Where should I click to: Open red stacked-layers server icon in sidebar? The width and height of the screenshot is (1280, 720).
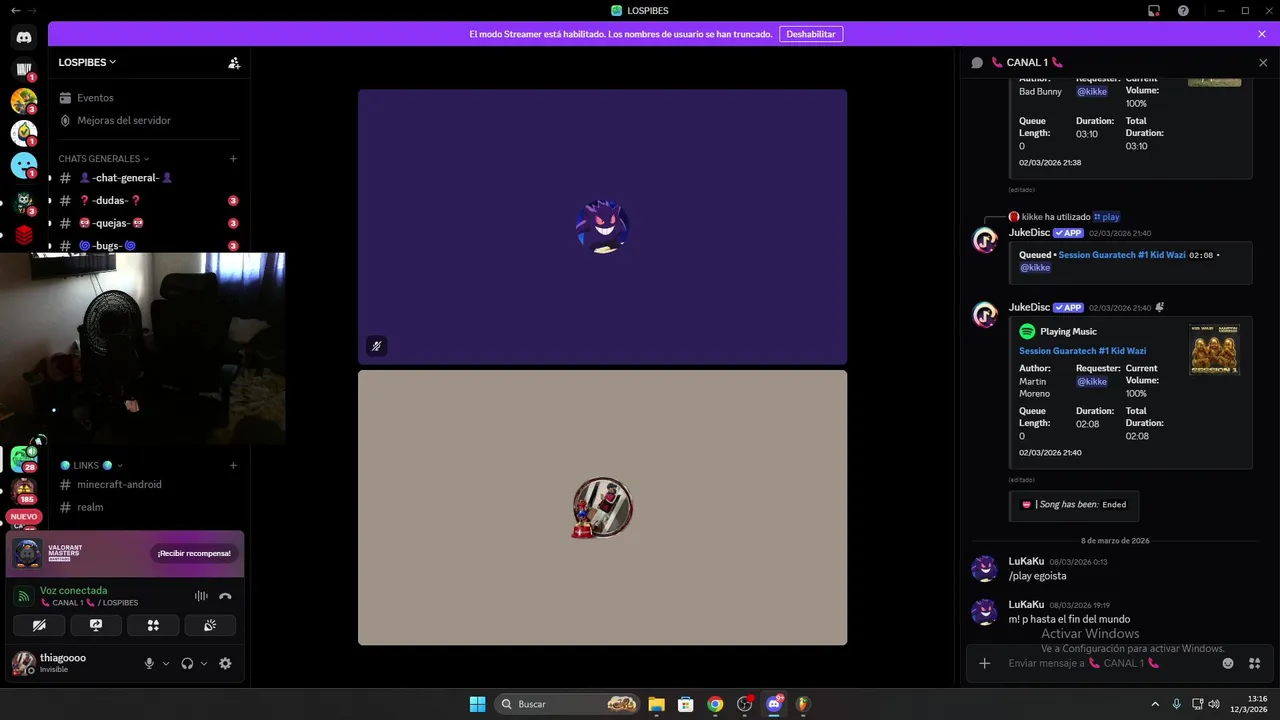24,235
